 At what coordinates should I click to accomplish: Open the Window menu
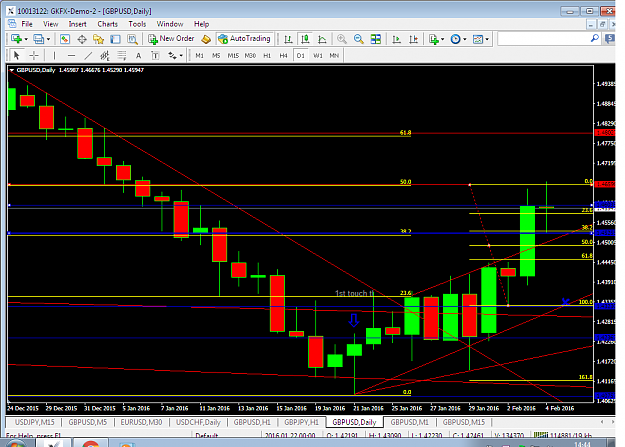pos(170,24)
